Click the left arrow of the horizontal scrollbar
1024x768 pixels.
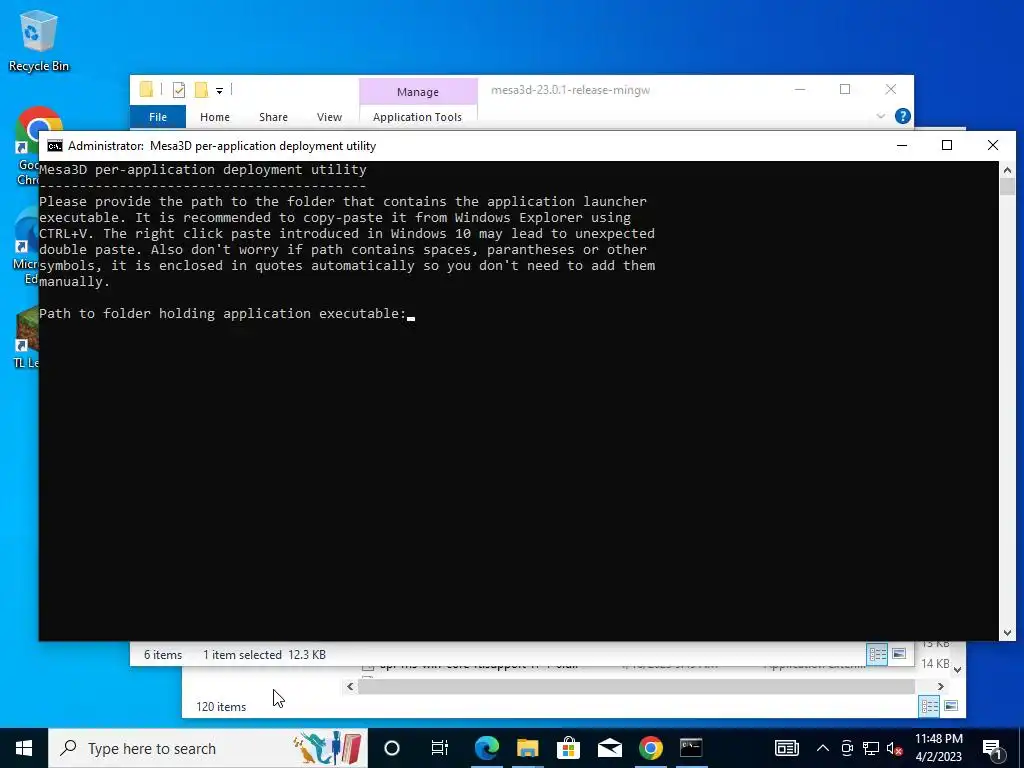351,686
